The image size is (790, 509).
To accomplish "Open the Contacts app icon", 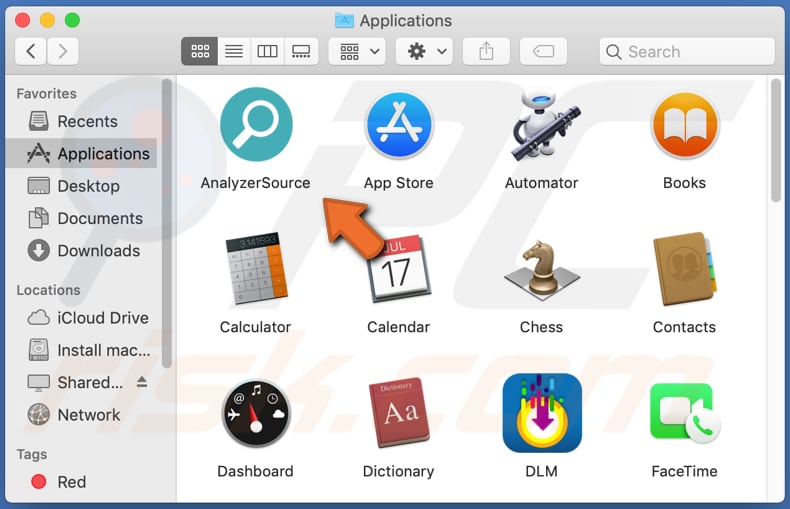I will [x=685, y=269].
